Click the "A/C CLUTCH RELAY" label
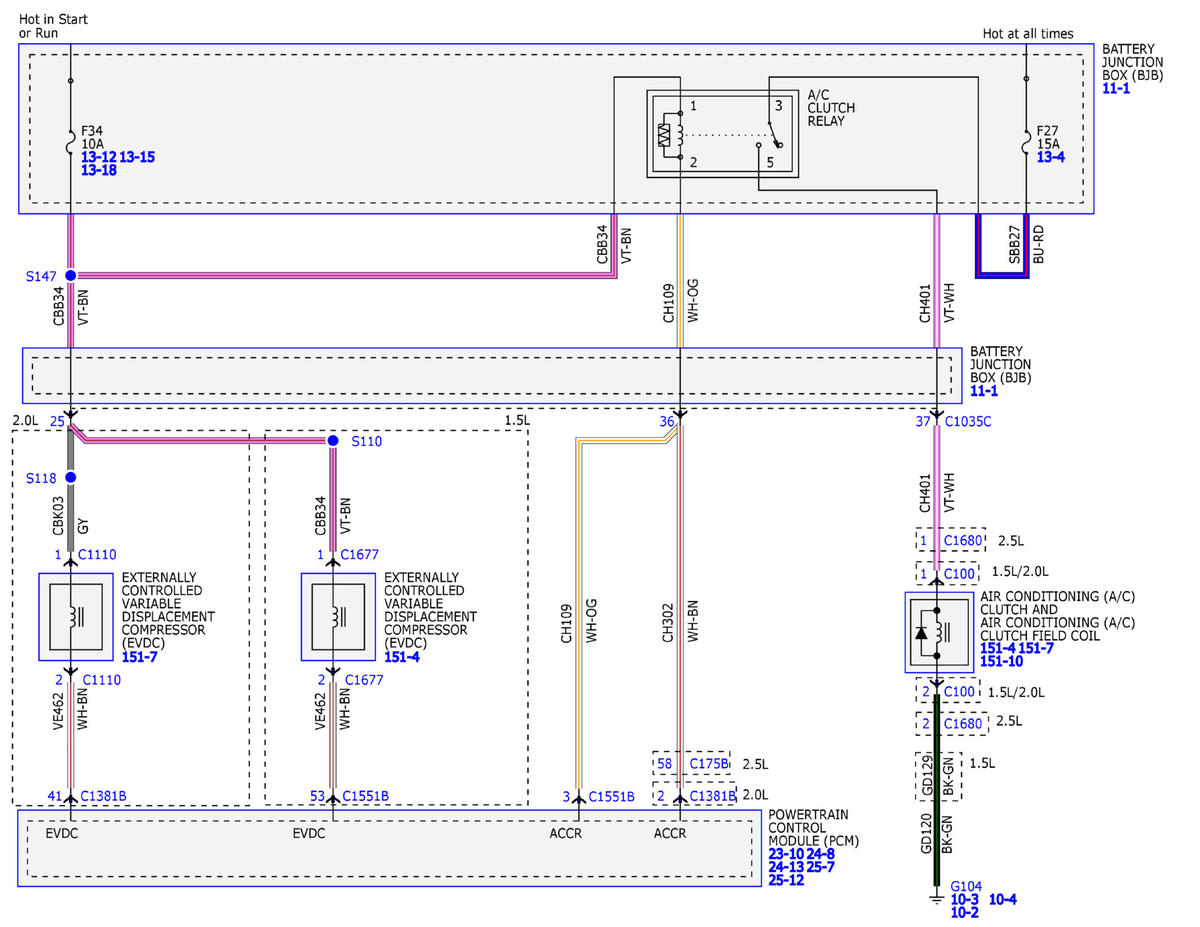 pos(831,108)
